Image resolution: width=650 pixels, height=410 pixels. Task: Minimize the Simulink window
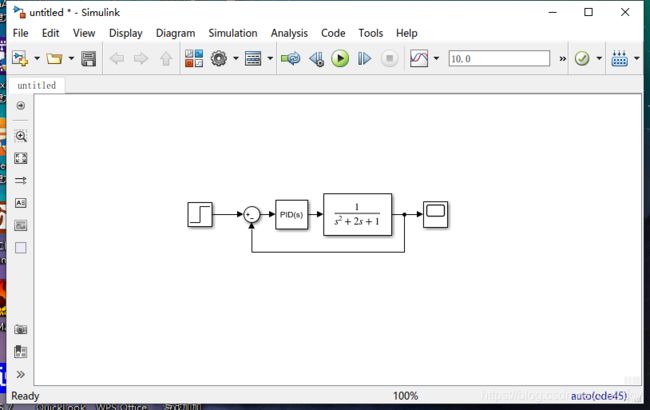[552, 12]
